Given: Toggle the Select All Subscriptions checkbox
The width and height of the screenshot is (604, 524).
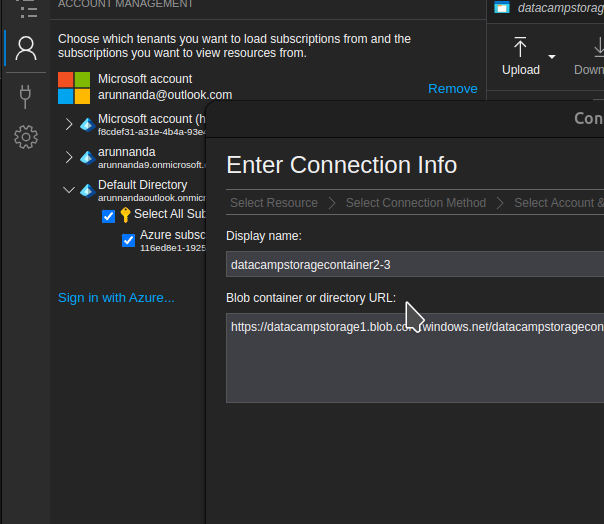Looking at the screenshot, I should [108, 216].
